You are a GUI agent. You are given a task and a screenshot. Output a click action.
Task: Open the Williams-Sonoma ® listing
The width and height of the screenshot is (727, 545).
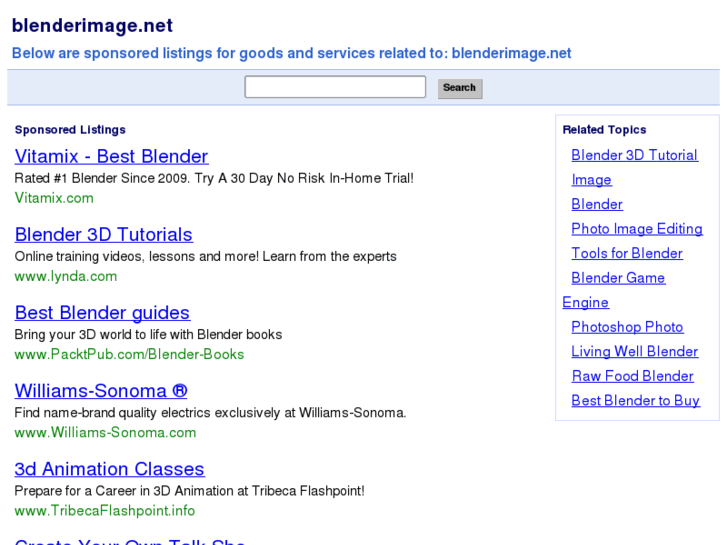click(x=101, y=391)
